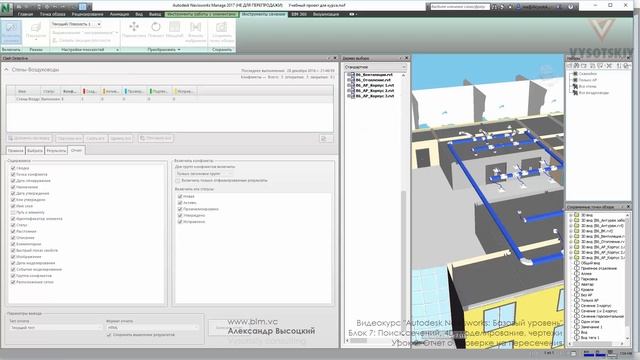Toggle the Новый status checkbox
This screenshot has width=640, height=360.
pyautogui.click(x=180, y=196)
